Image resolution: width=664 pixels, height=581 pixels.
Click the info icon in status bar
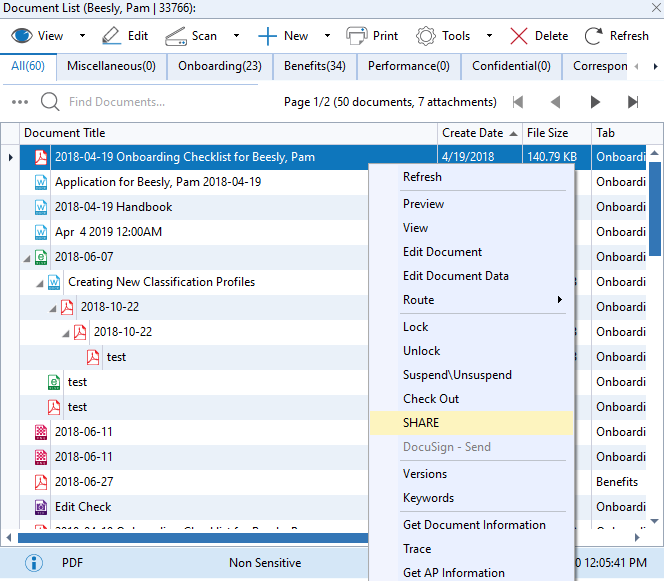(x=34, y=563)
